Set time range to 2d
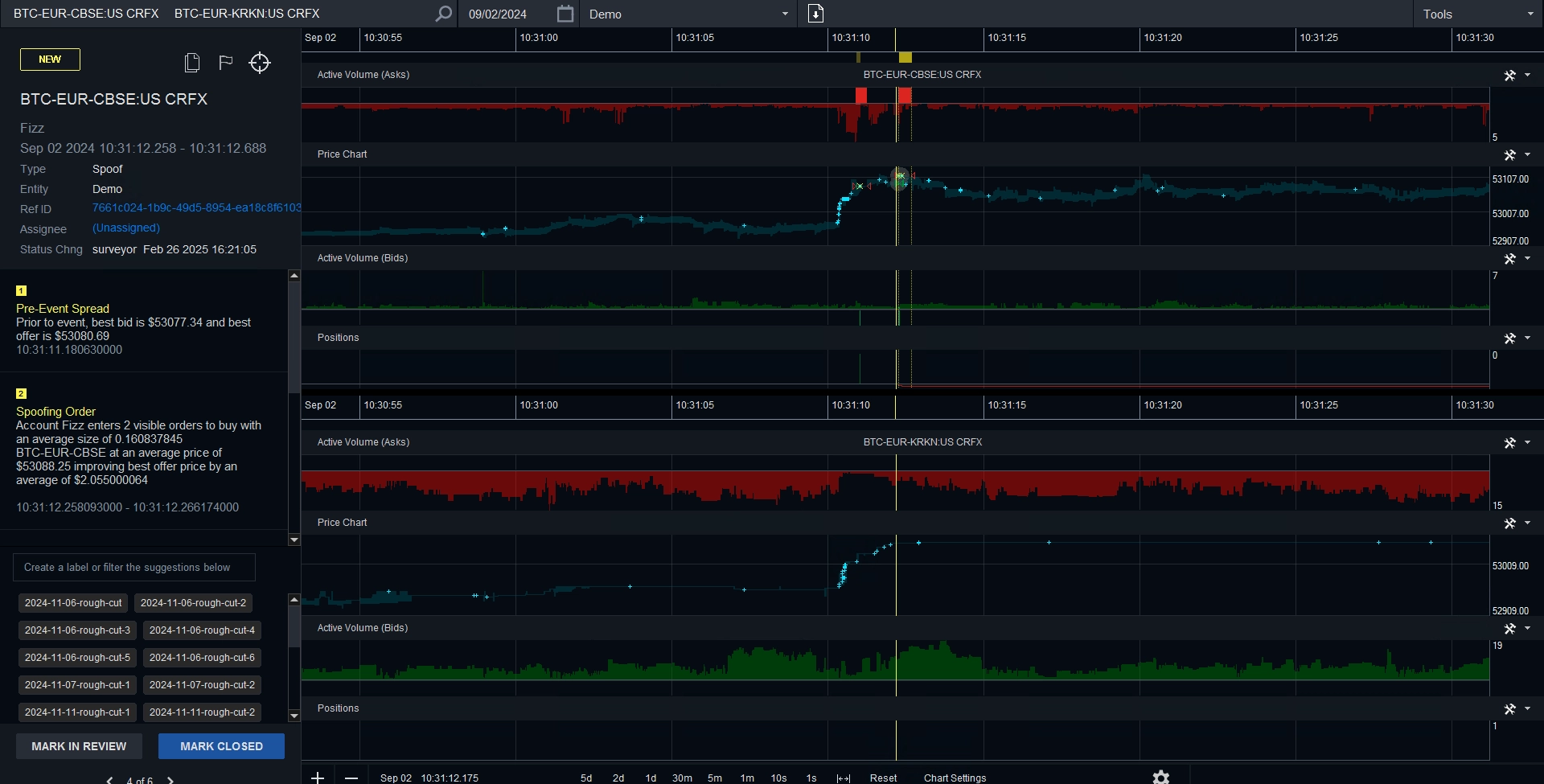The image size is (1544, 784). point(618,778)
